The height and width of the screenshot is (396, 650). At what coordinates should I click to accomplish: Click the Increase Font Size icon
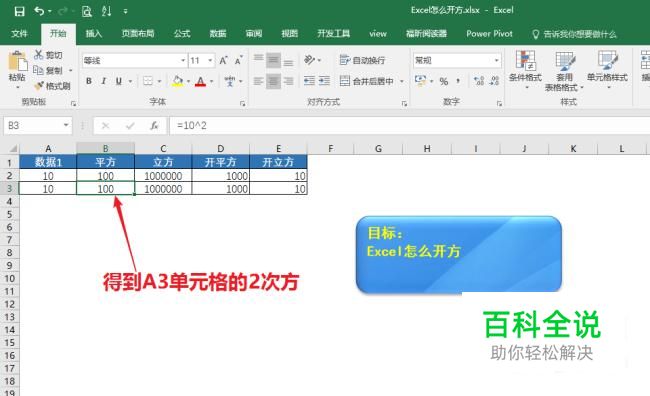tap(223, 61)
